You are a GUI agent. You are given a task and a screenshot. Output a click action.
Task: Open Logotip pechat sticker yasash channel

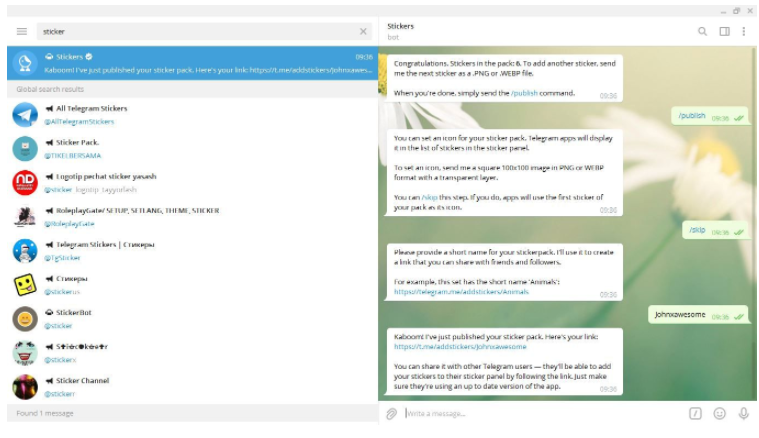pyautogui.click(x=193, y=182)
